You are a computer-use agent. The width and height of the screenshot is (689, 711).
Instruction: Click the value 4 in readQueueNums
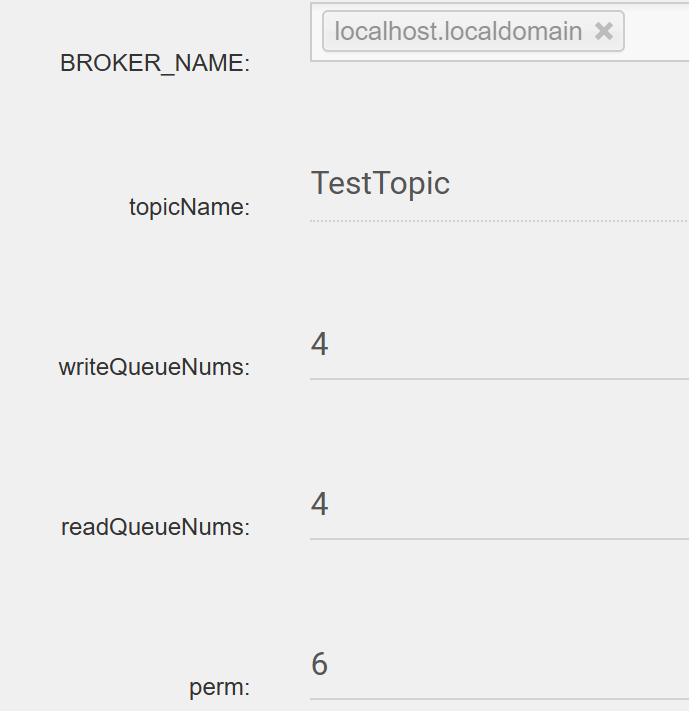pyautogui.click(x=320, y=504)
